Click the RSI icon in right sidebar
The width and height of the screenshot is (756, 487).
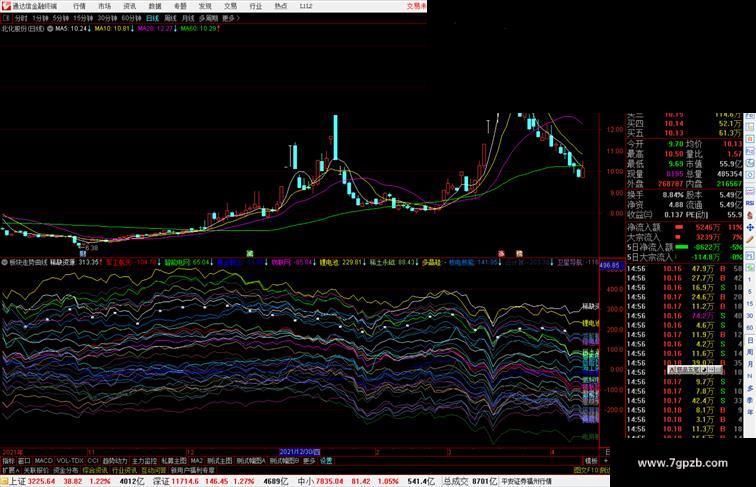point(750,203)
